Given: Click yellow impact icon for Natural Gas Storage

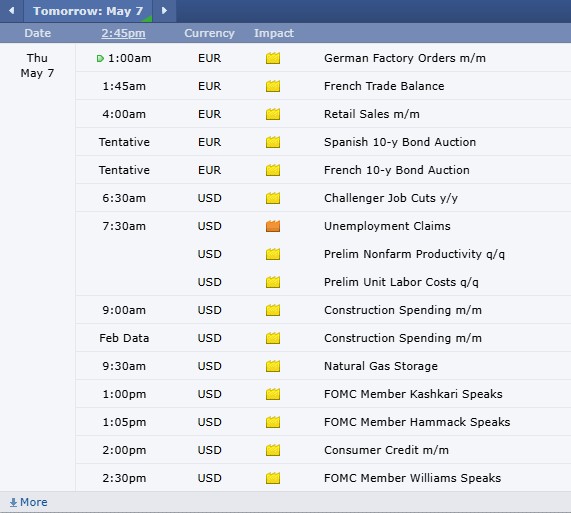Looking at the screenshot, I should (273, 366).
